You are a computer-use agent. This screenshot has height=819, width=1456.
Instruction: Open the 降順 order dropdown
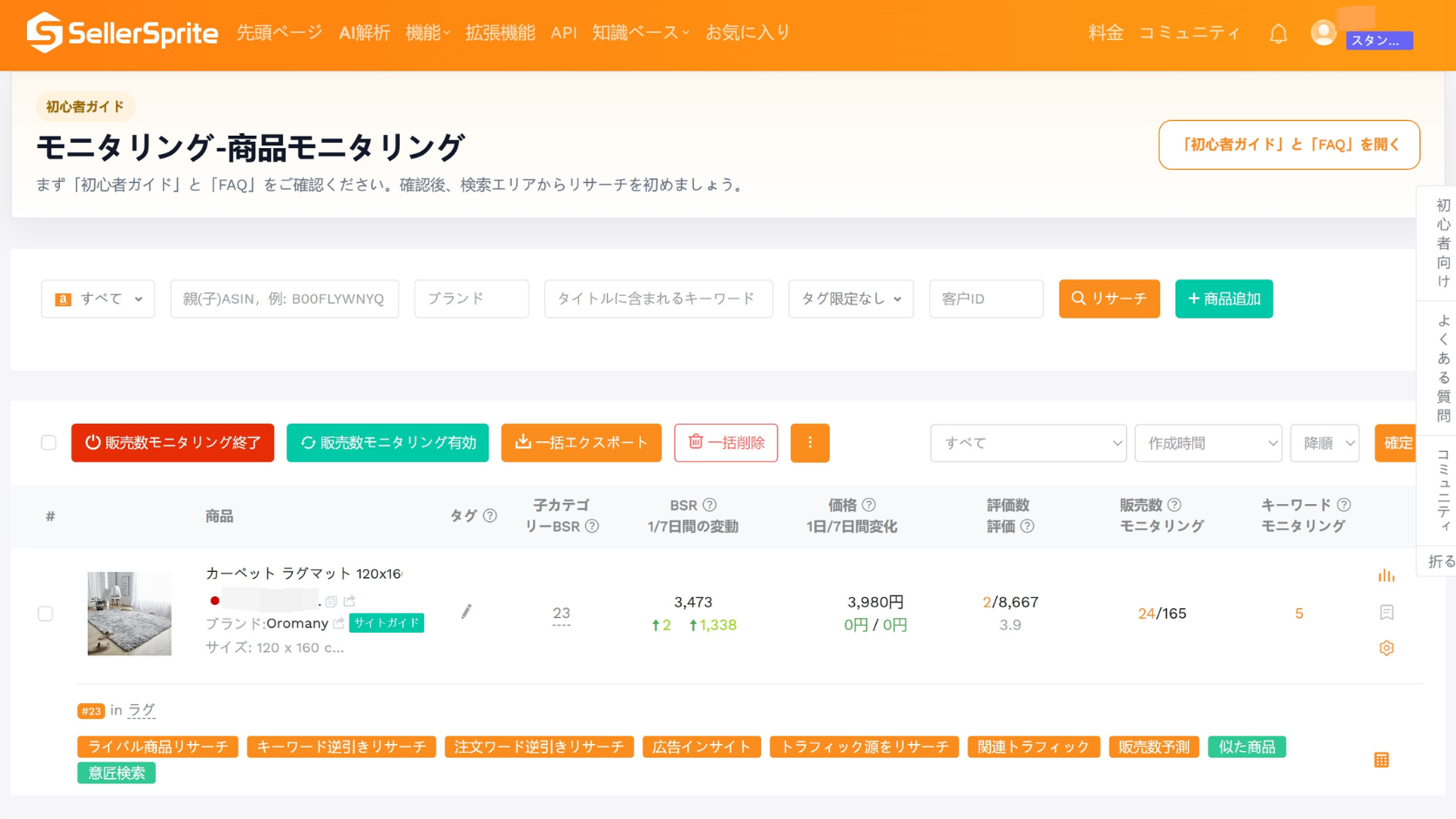[x=1325, y=443]
